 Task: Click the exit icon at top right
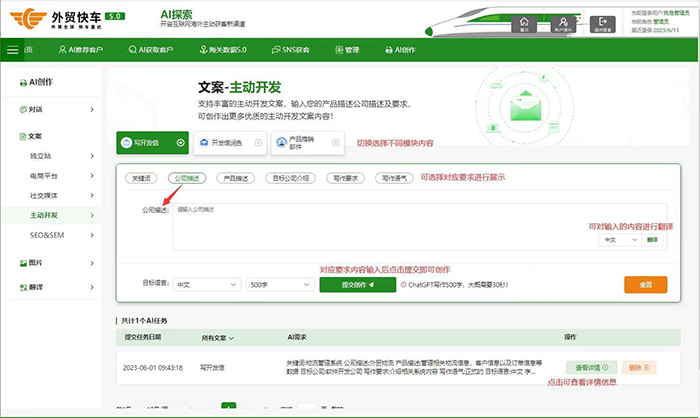(601, 22)
